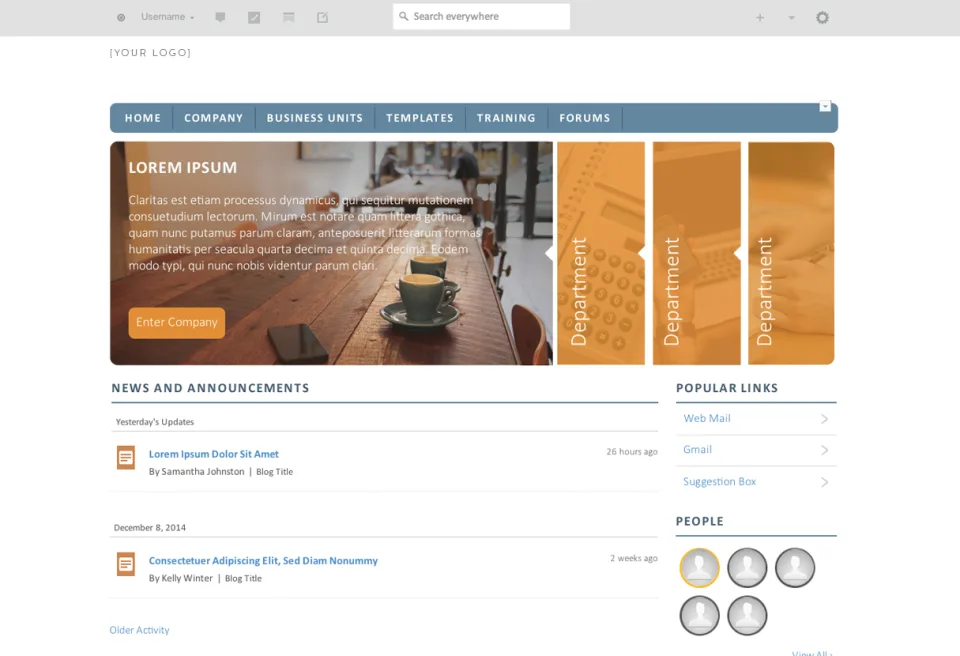Open the Username dropdown menu
The height and width of the screenshot is (656, 960).
click(x=167, y=17)
